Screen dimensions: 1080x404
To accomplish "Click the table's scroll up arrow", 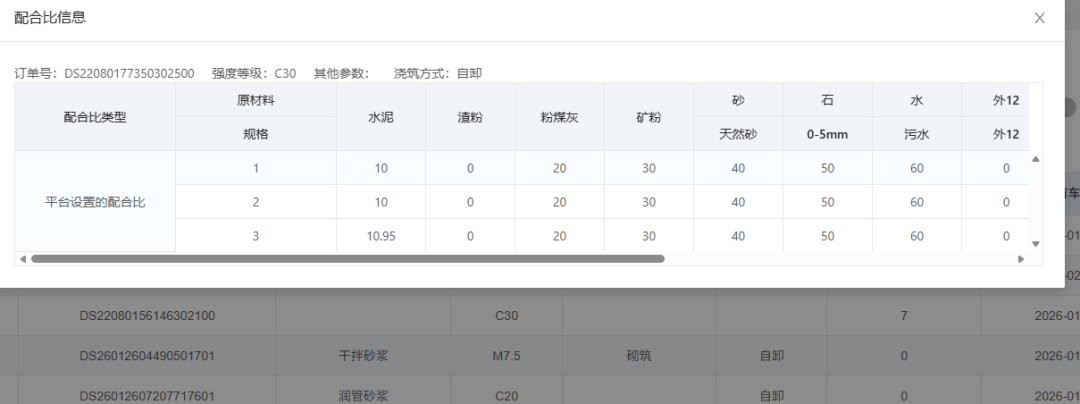I will tap(1036, 159).
